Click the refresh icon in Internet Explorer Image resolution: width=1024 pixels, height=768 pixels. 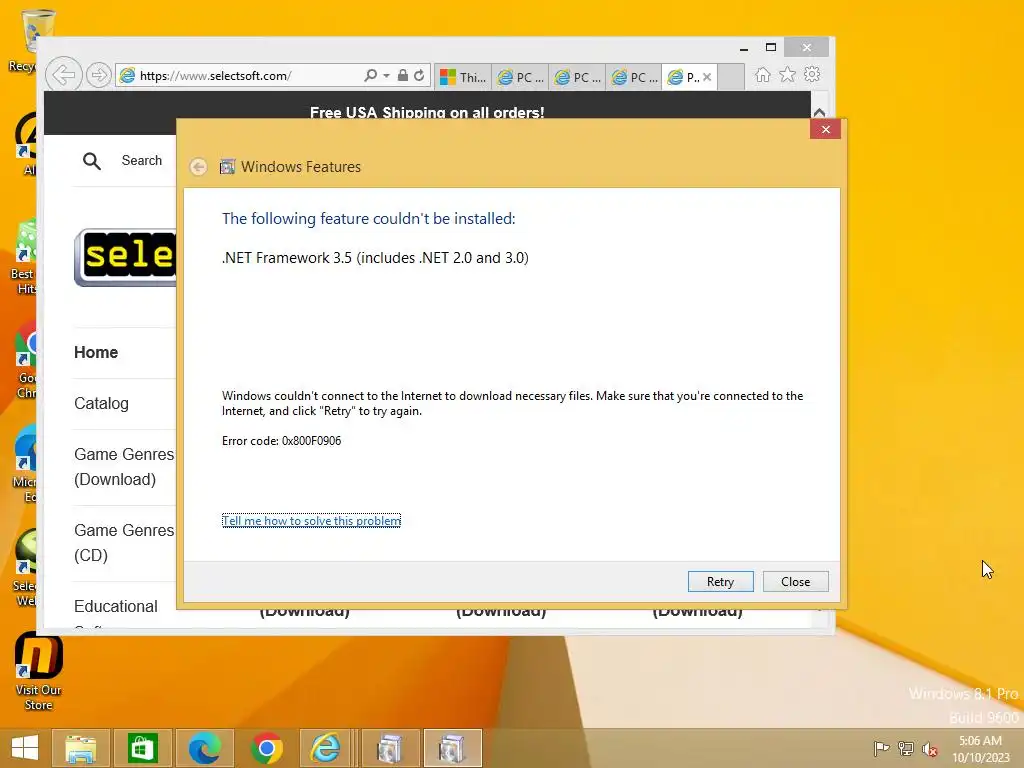point(419,76)
